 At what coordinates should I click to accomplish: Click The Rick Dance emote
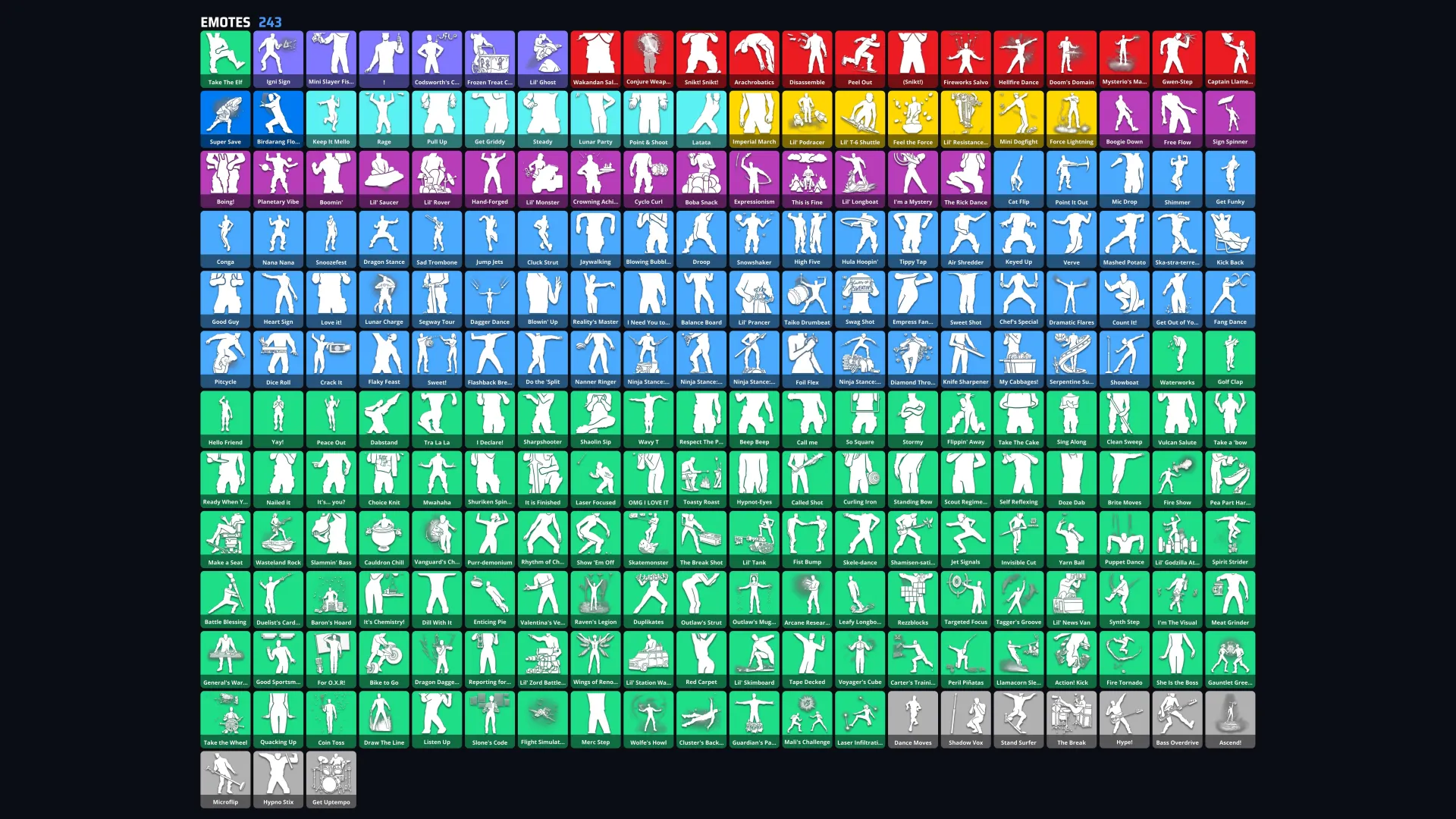coord(965,179)
